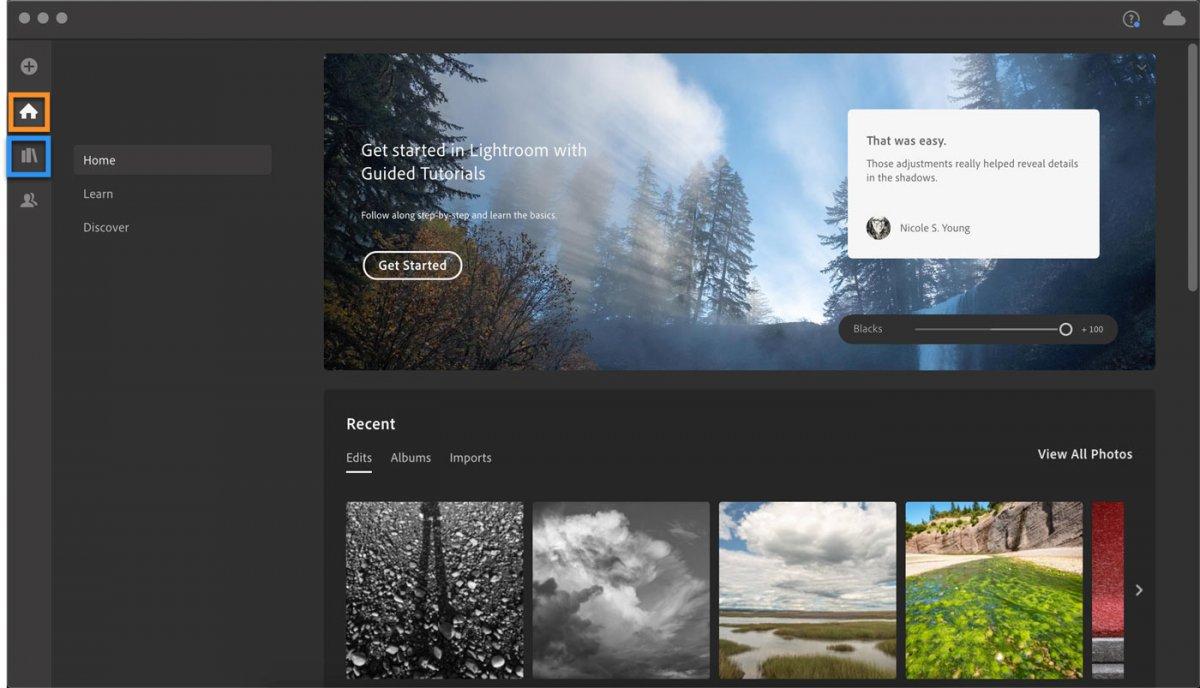Open the Add Photos plus icon
Image resolution: width=1200 pixels, height=688 pixels.
[29, 65]
